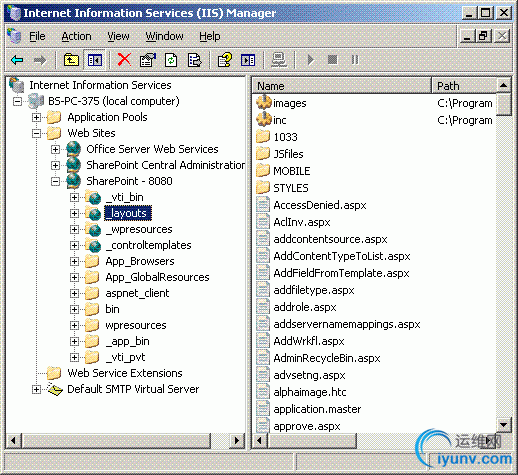Open the Action menu
518x475 pixels.
point(76,36)
